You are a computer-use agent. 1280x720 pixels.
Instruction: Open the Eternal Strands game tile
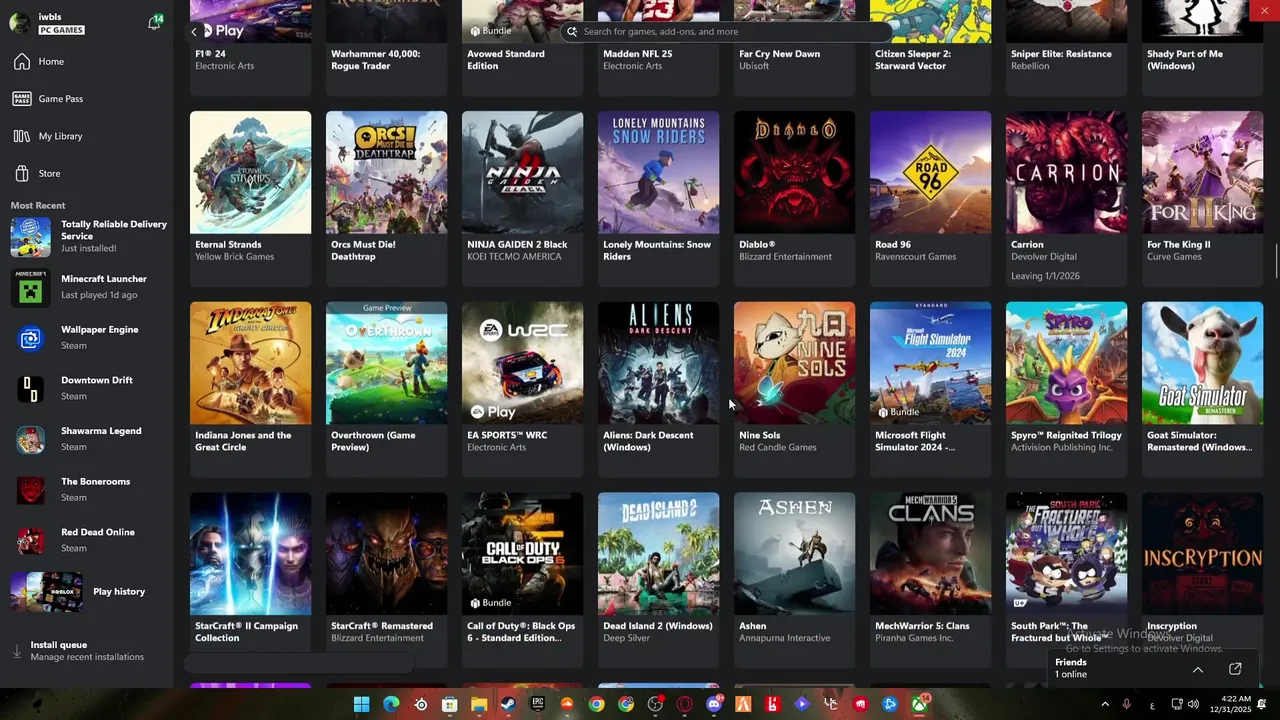[250, 197]
